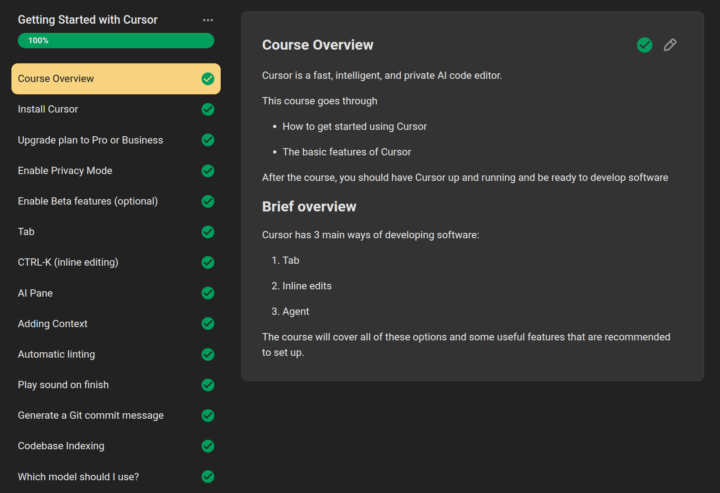Open the Which model should I use? lesson
Viewport: 720px width, 493px height.
[x=116, y=476]
